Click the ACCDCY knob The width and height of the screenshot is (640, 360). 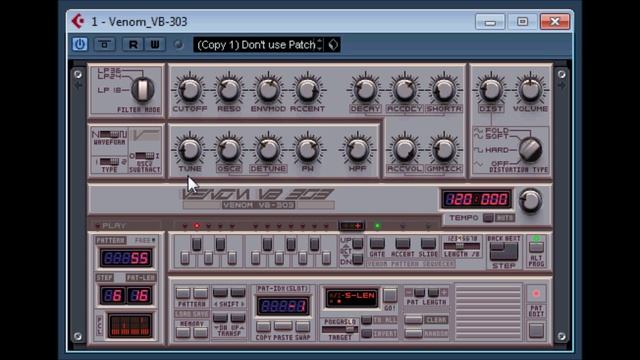coord(404,90)
